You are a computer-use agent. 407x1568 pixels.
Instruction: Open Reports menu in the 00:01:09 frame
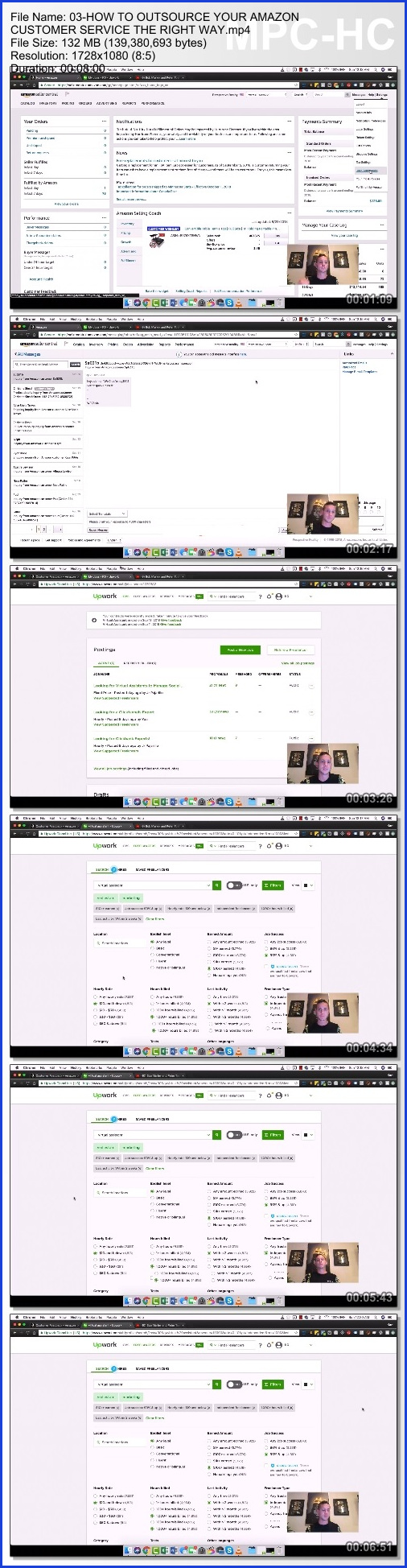point(129,103)
